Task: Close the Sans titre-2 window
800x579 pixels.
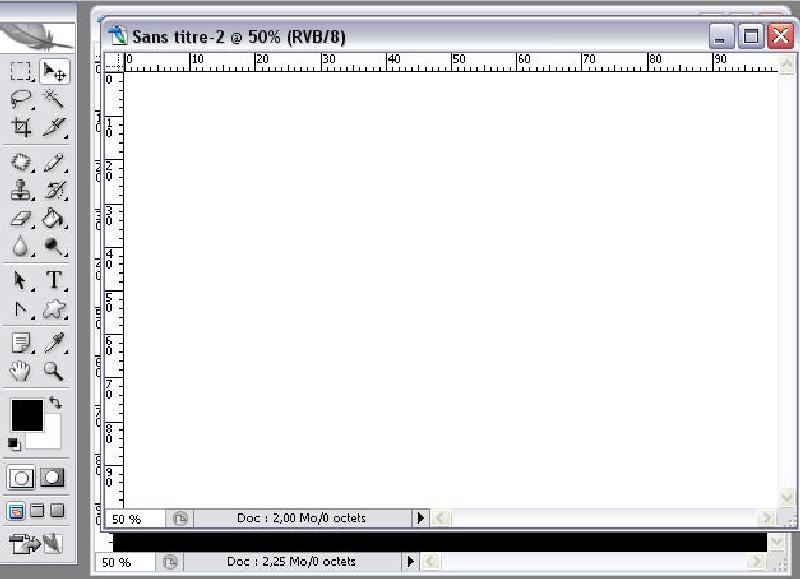Action: tap(781, 37)
